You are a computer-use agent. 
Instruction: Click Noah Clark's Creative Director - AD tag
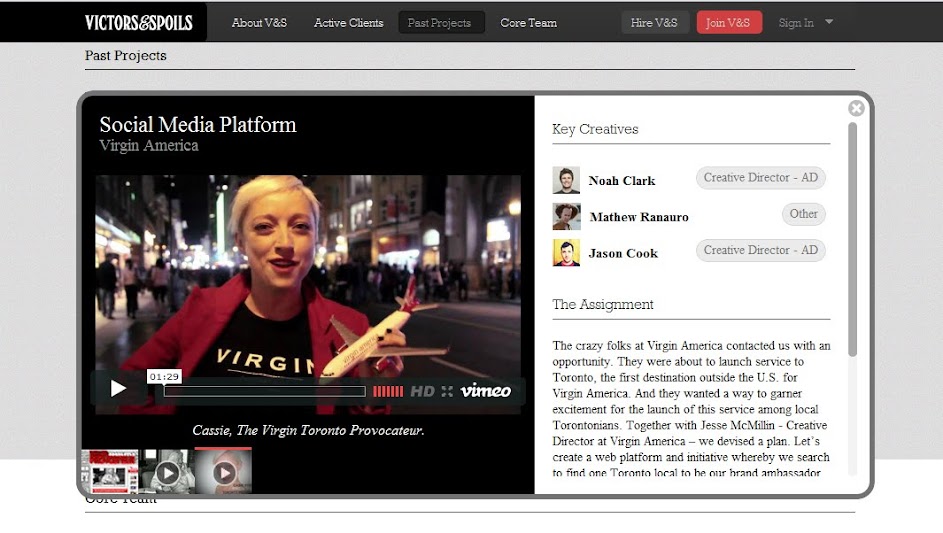761,177
